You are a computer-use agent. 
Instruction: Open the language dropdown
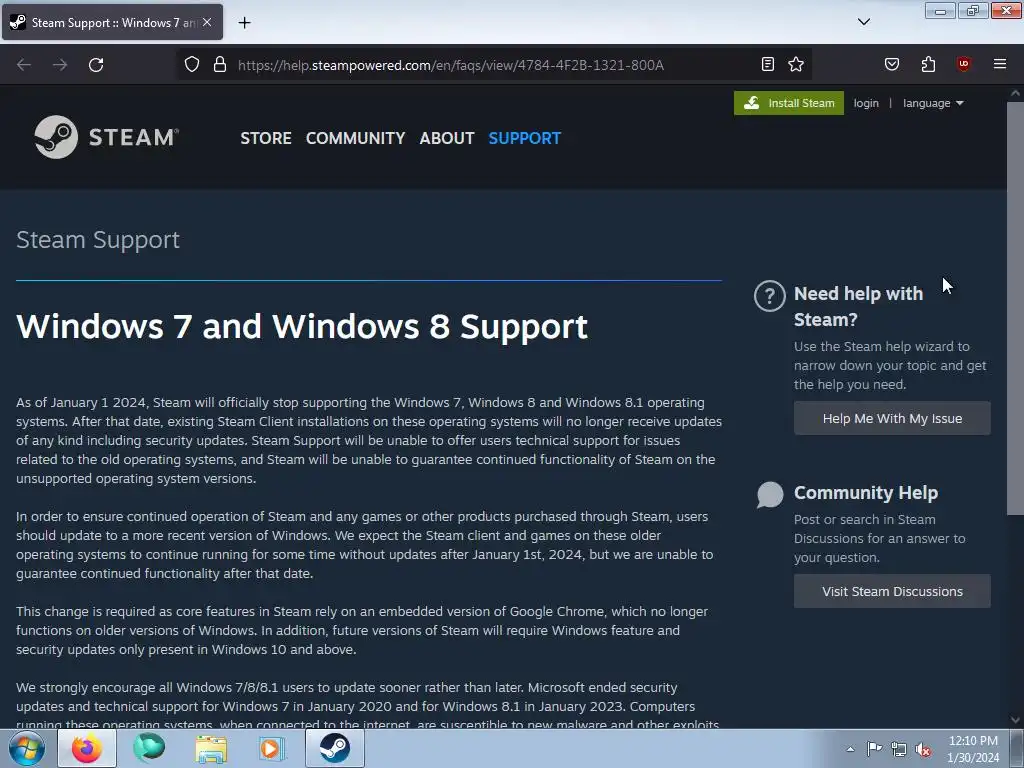coord(933,103)
